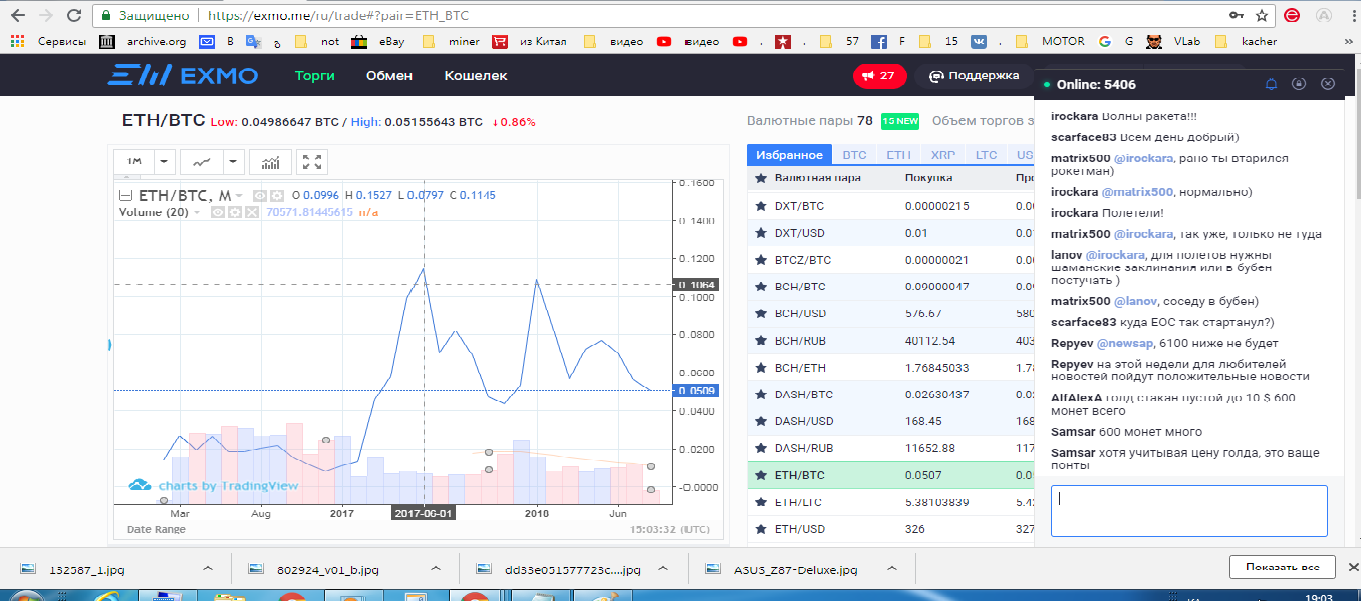The image size is (1361, 601).
Task: Click the browser Back arrow
Action: coord(17,16)
